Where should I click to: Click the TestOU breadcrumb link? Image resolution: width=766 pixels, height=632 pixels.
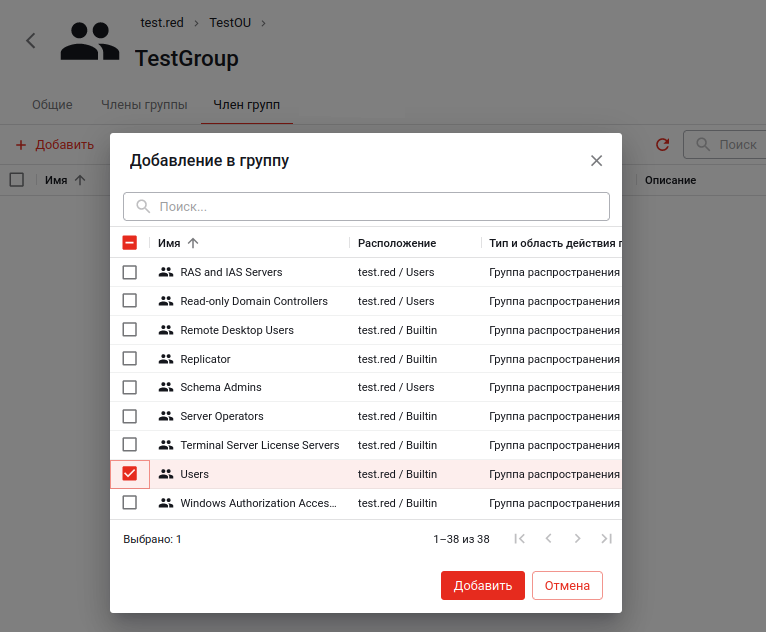(x=230, y=22)
